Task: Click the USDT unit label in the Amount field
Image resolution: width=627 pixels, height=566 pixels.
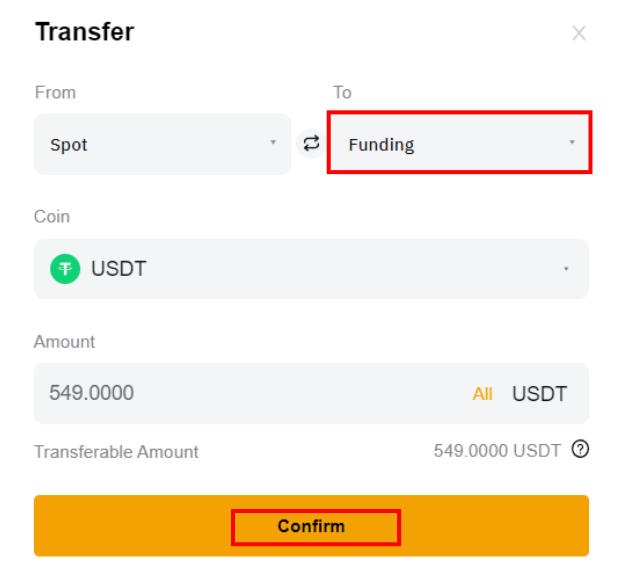Action: coord(539,394)
